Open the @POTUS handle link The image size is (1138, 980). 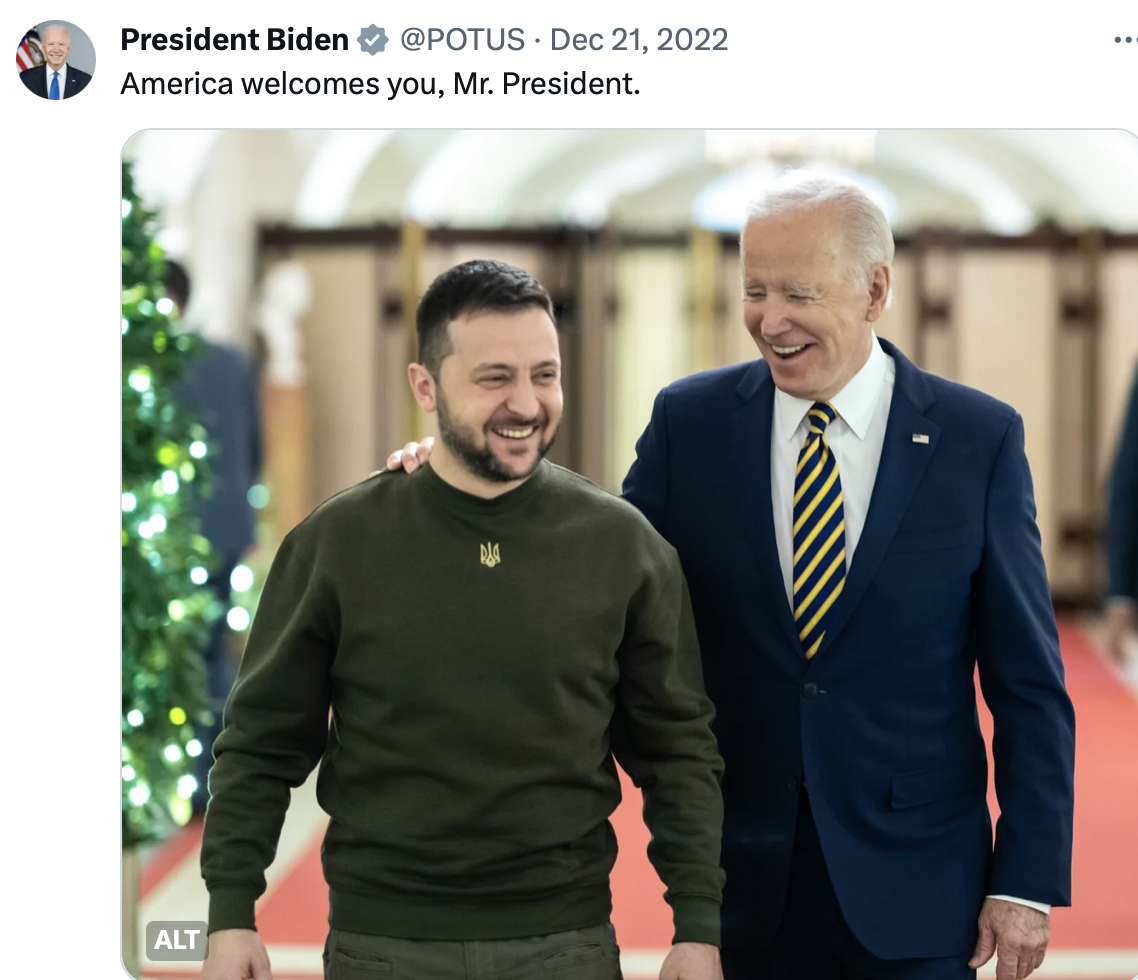462,40
